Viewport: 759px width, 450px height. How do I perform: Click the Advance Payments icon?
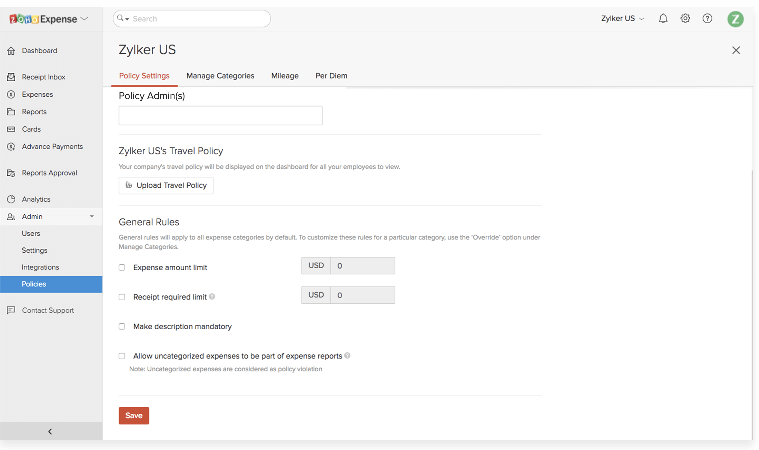coord(11,147)
